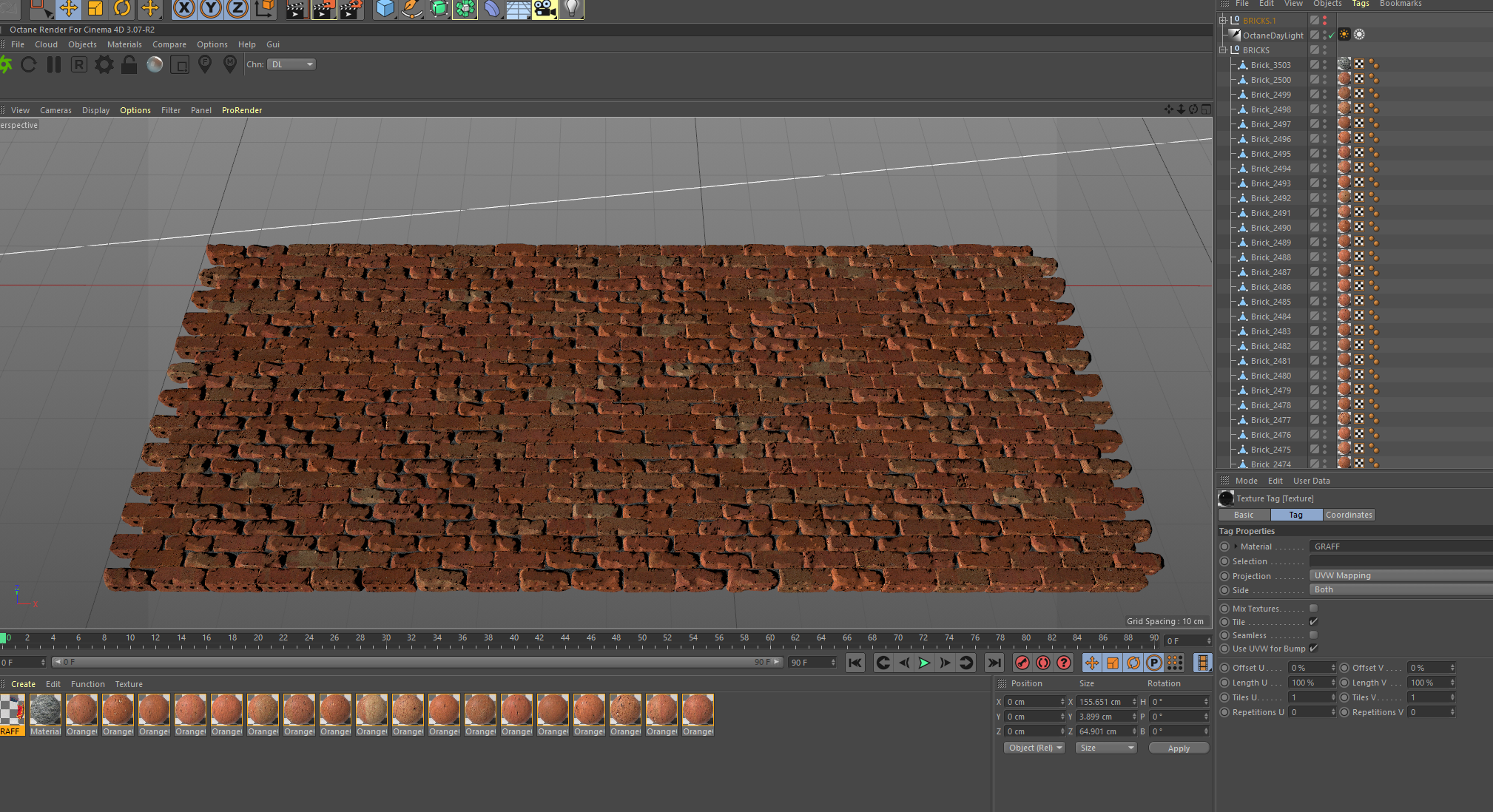Open the Chn DL channel dropdown
The width and height of the screenshot is (1493, 812).
[291, 64]
